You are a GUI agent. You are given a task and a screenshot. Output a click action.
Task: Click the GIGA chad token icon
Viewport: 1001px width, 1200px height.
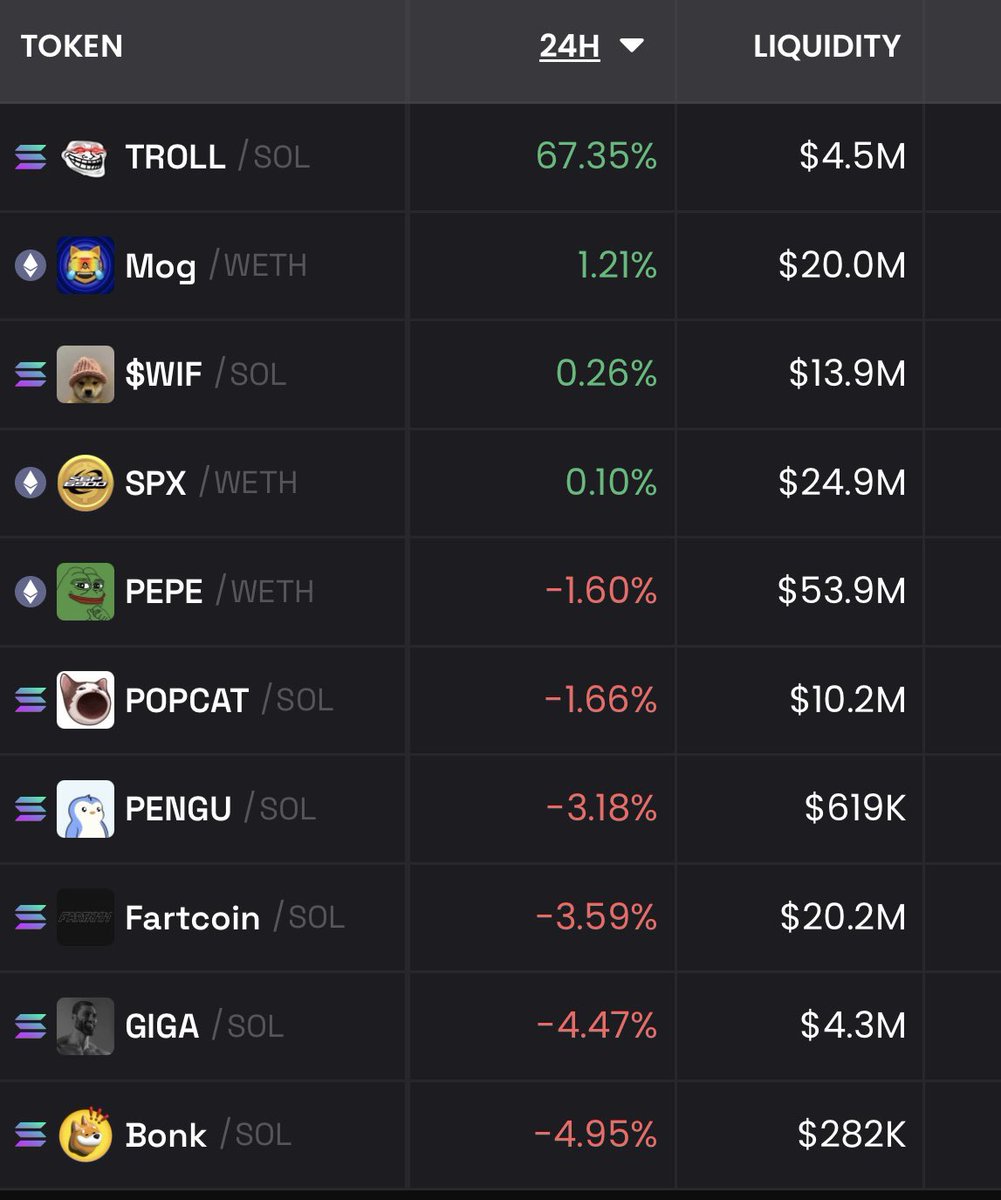tap(85, 1025)
